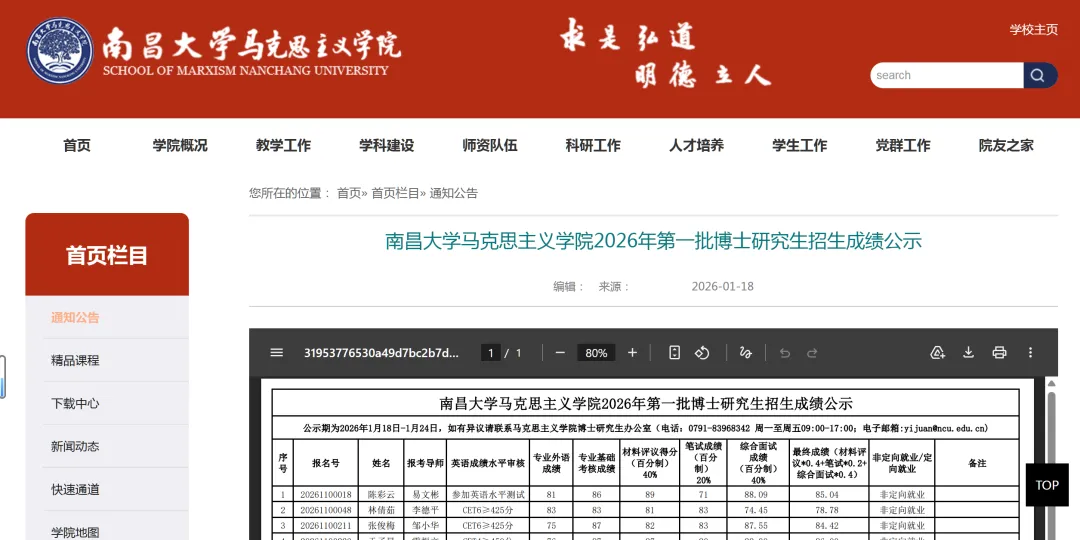Click the search magnifier button
This screenshot has height=540, width=1080.
click(1039, 75)
